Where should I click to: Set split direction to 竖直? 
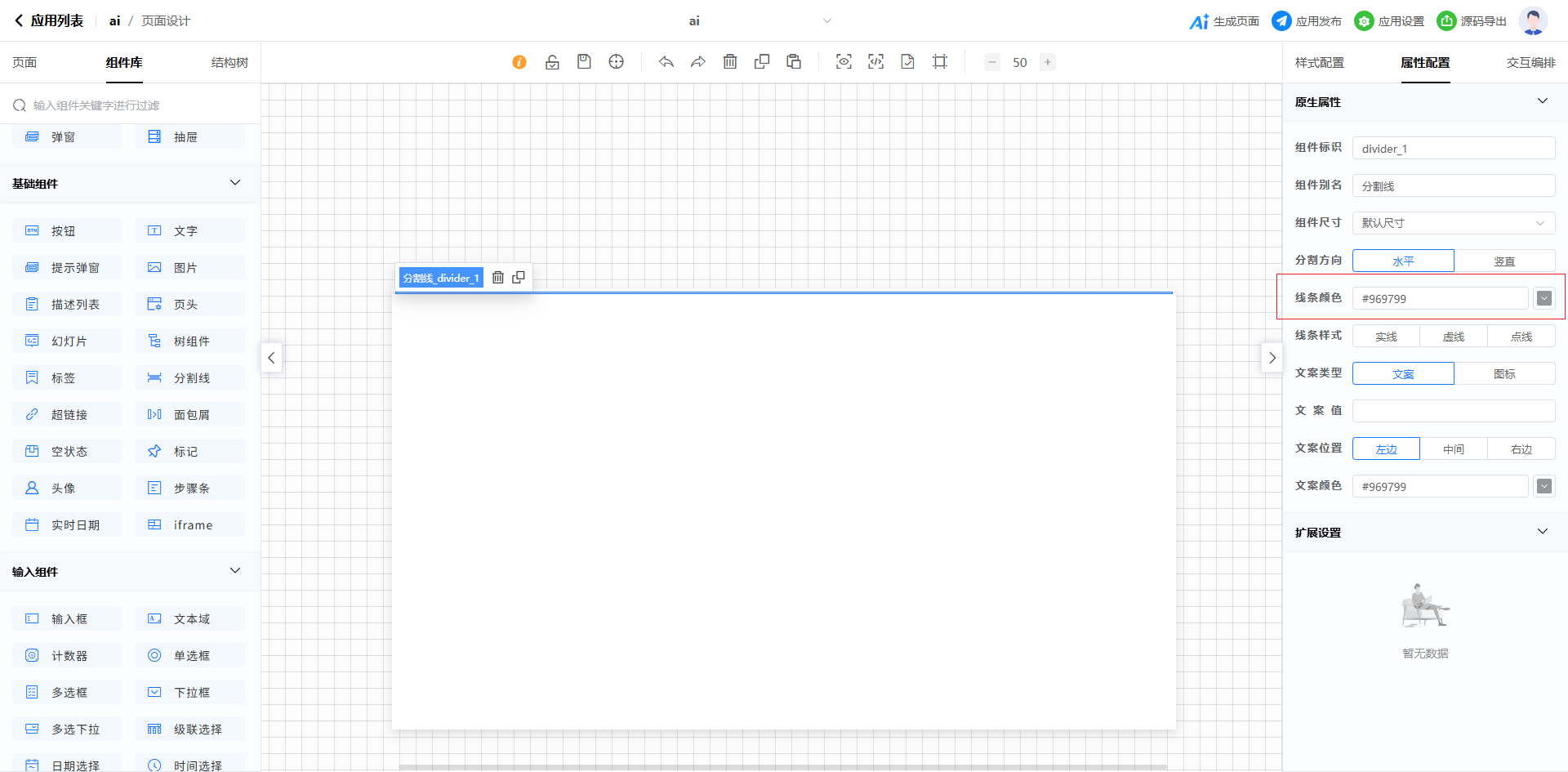click(x=1504, y=261)
